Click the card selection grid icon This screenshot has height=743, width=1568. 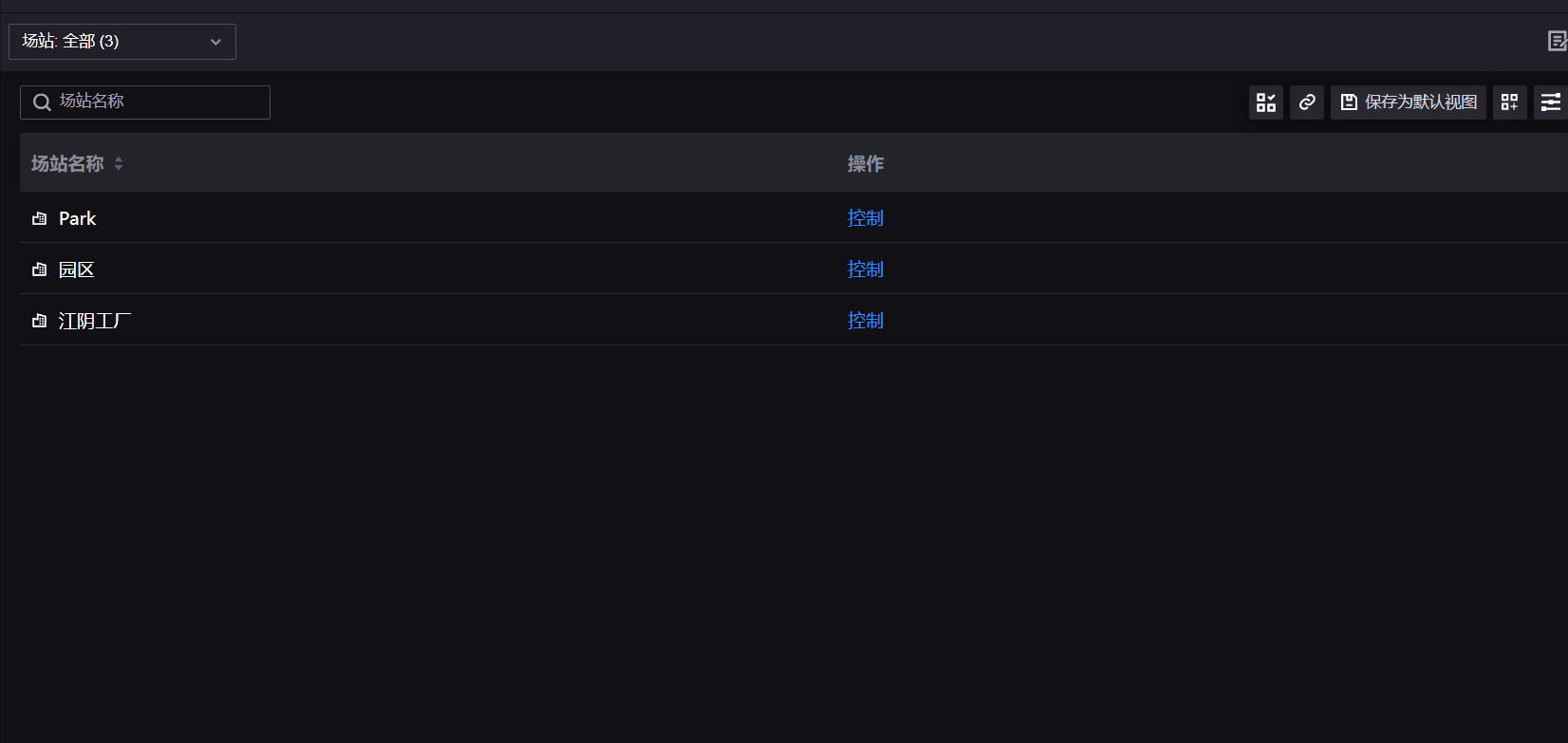coord(1265,102)
